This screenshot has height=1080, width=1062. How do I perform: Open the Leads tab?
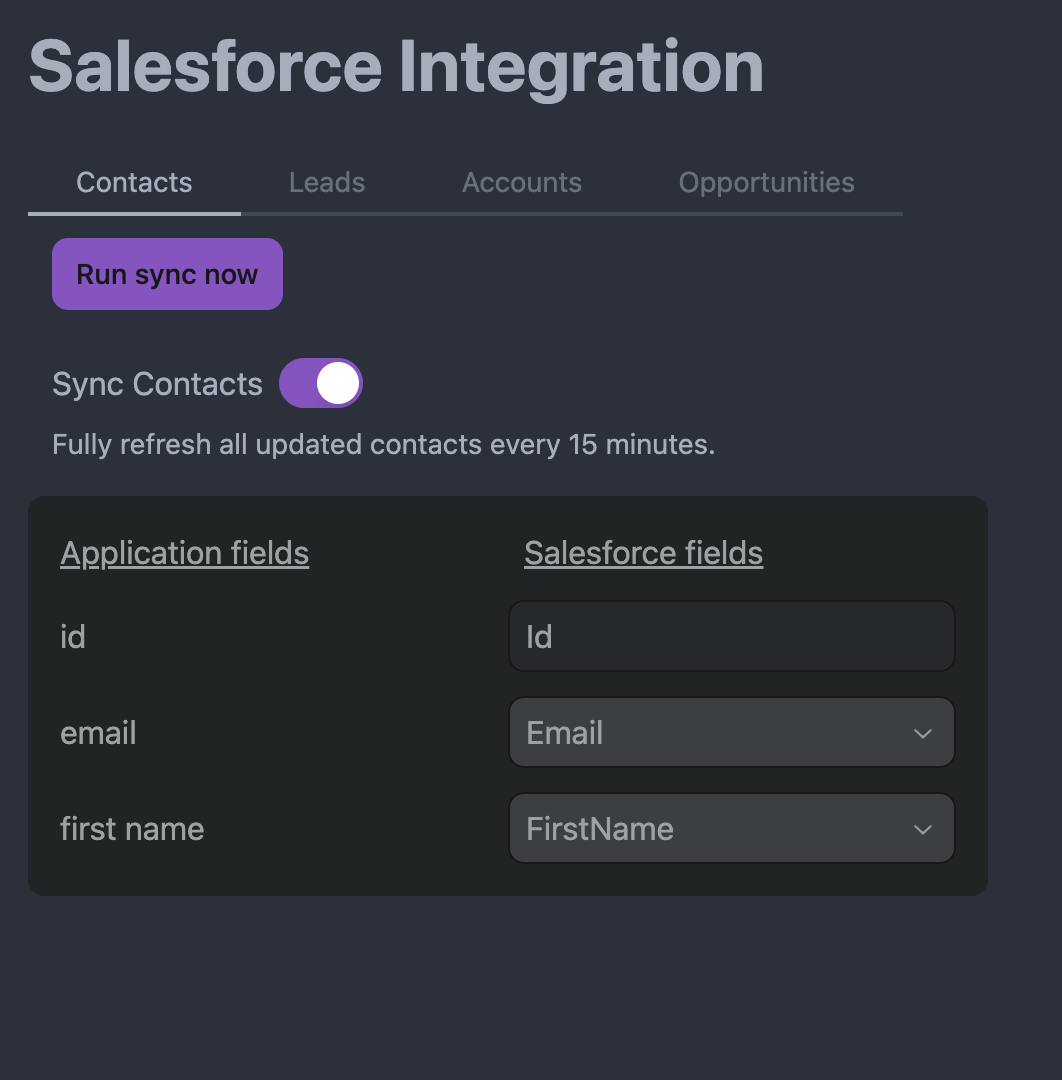[327, 183]
